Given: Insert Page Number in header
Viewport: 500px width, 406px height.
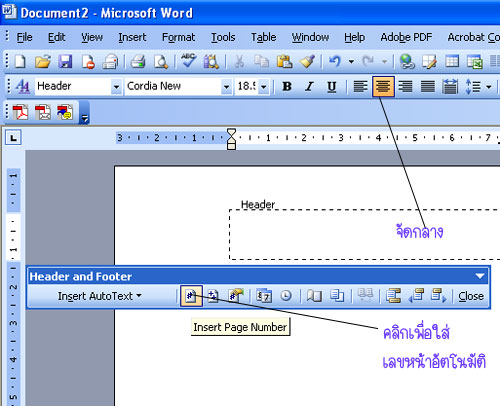Looking at the screenshot, I should (x=191, y=296).
